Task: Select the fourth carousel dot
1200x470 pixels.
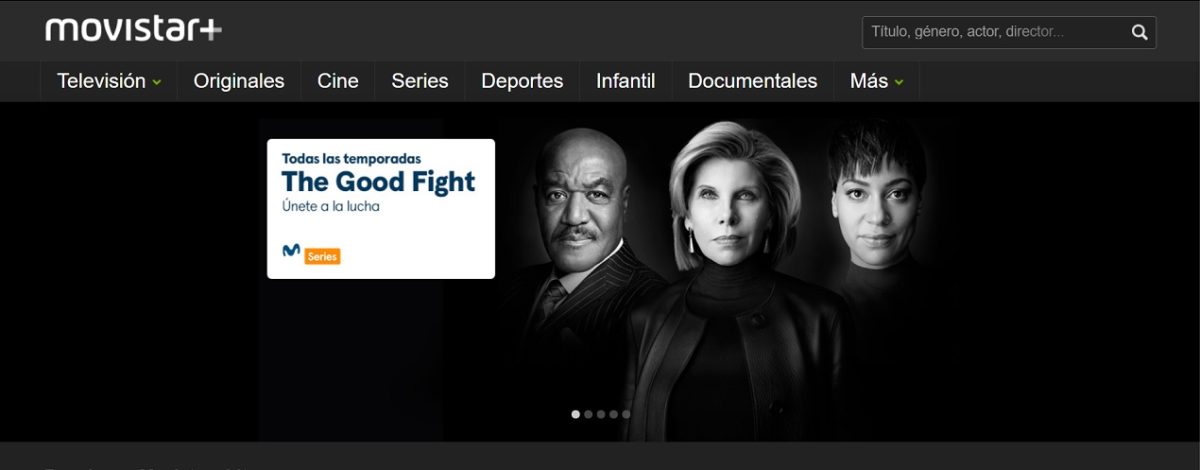Action: click(x=613, y=413)
